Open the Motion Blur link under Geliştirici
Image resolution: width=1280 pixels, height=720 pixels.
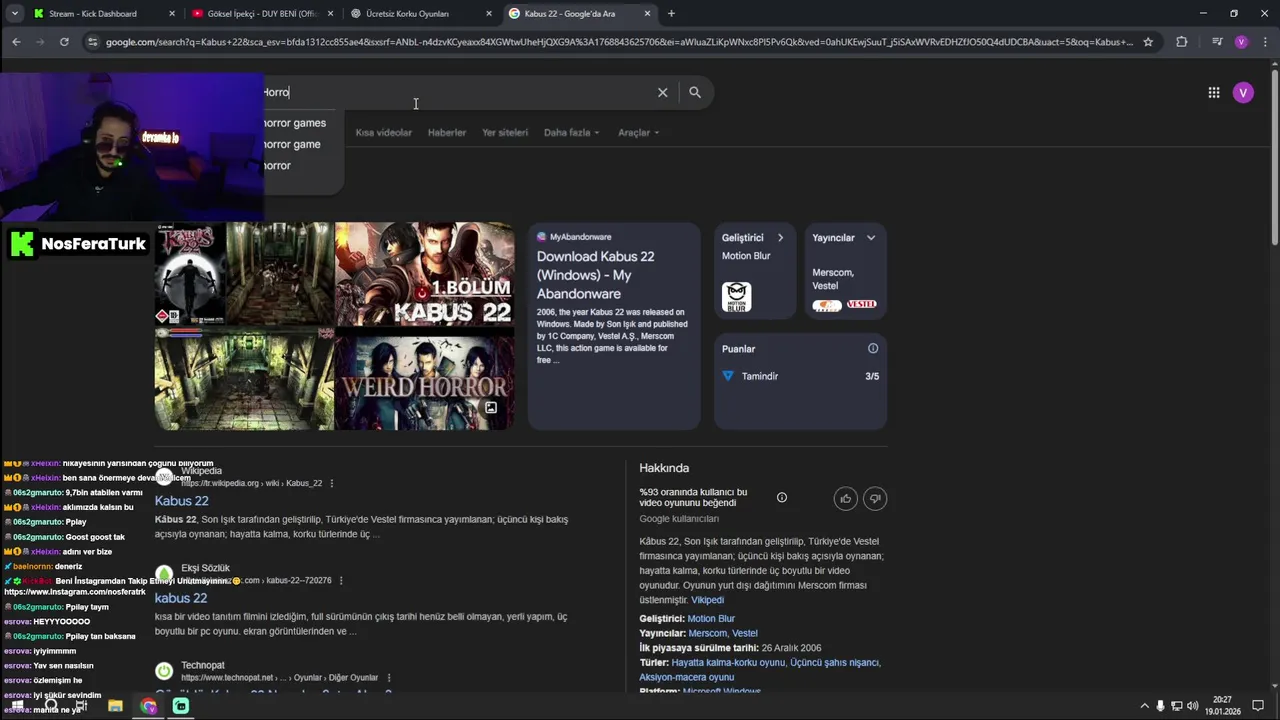coord(711,619)
